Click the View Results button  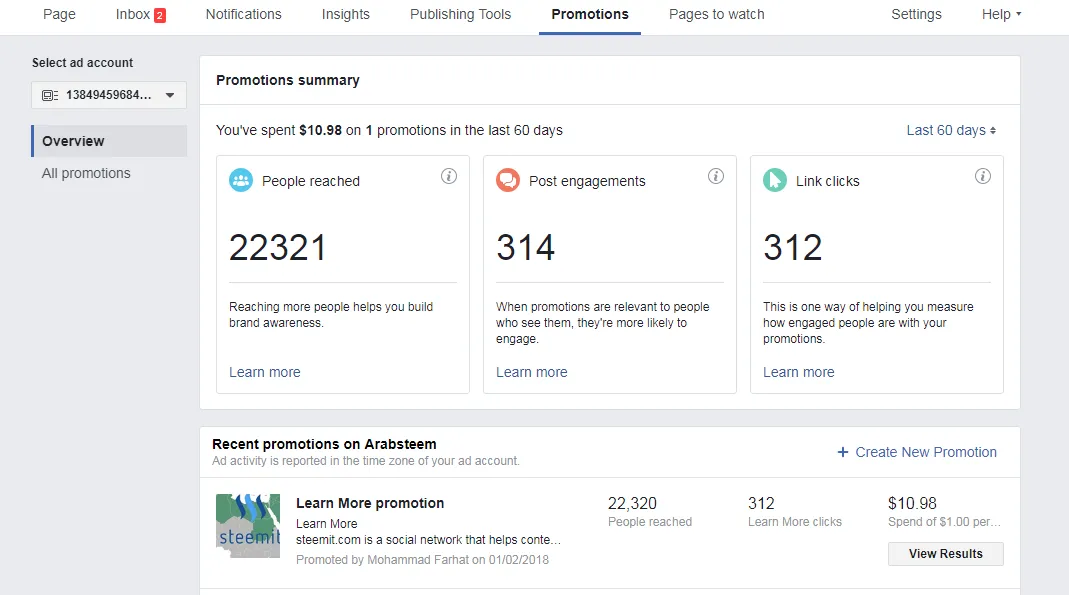coord(946,554)
